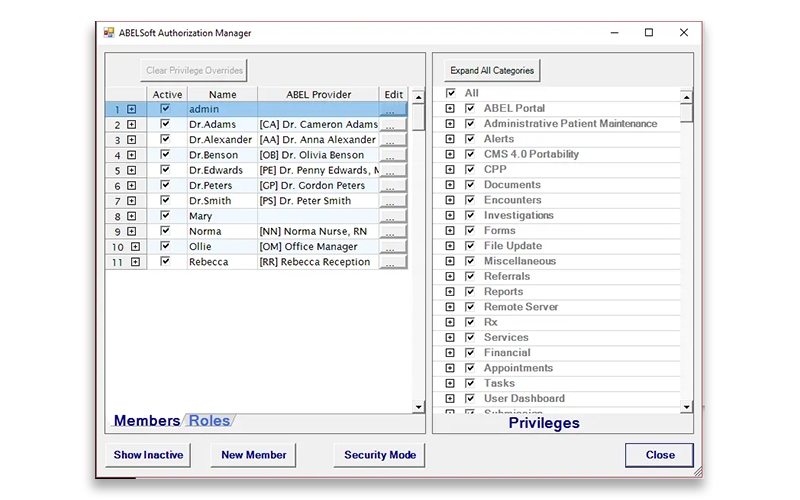The height and width of the screenshot is (500, 800).
Task: Click the New Member button
Action: (x=254, y=455)
